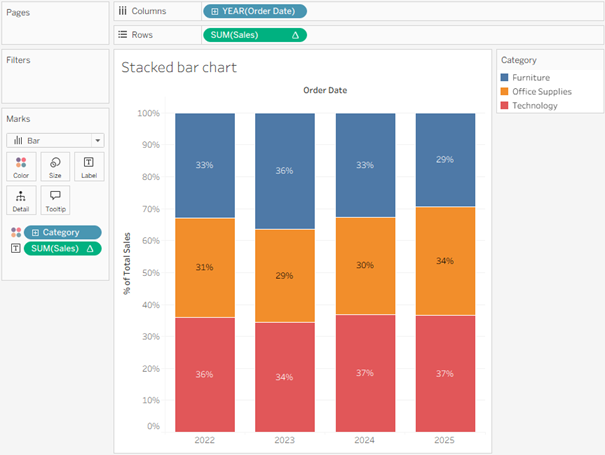Image resolution: width=605 pixels, height=455 pixels.
Task: Click the Stacked bar chart title
Action: [x=179, y=68]
